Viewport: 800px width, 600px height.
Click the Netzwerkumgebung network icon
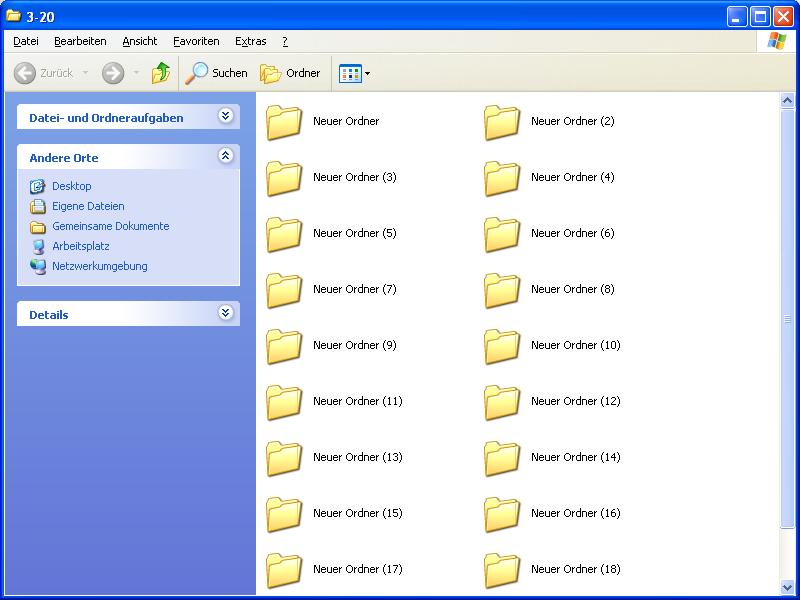click(38, 266)
